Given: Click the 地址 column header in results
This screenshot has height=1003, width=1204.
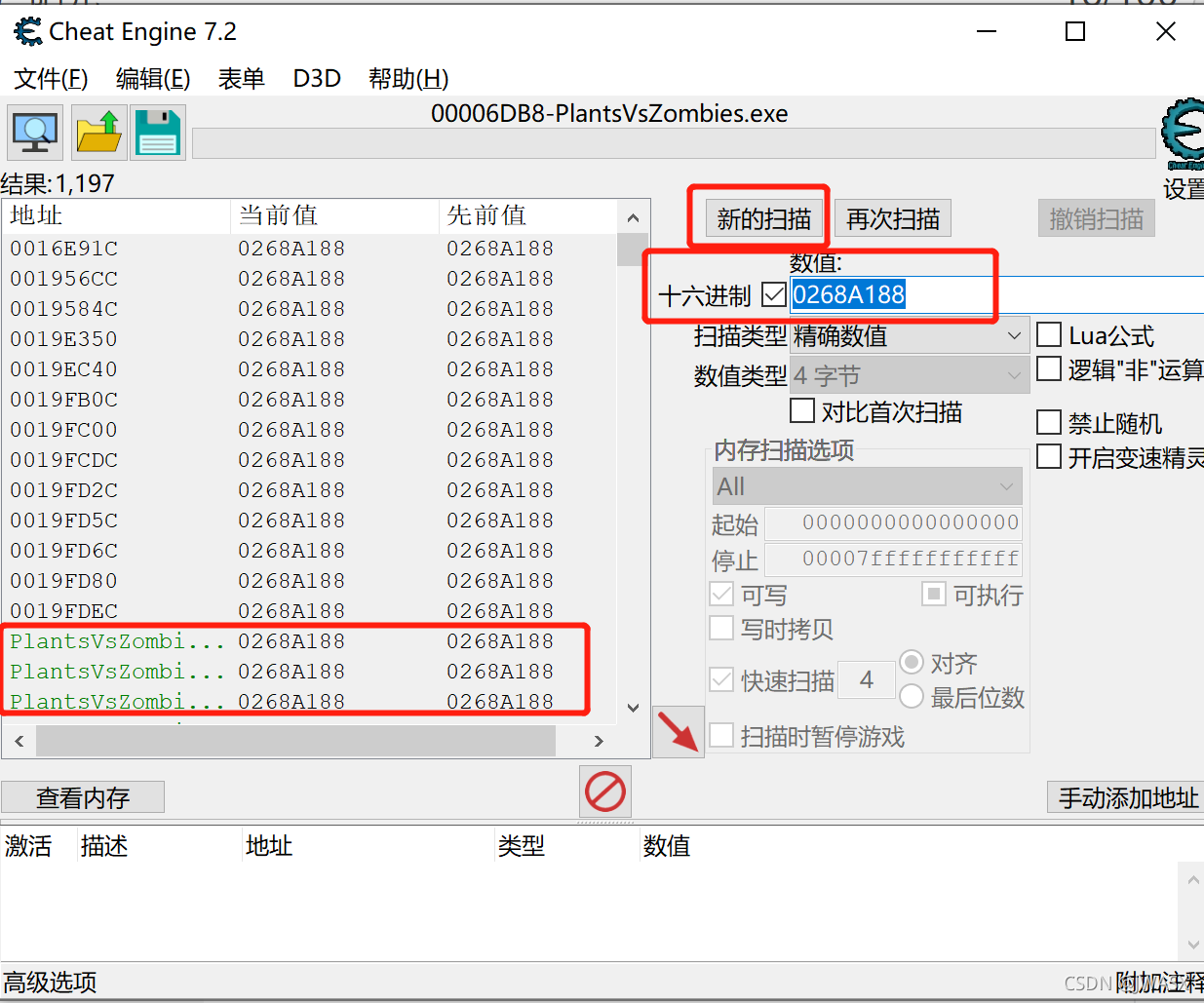Looking at the screenshot, I should [x=117, y=215].
